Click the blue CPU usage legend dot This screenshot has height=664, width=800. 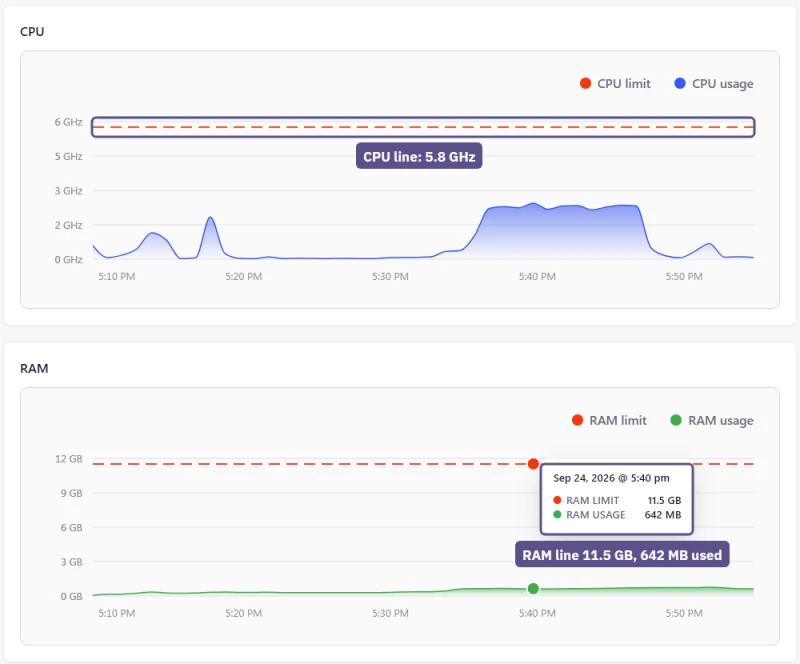(680, 83)
